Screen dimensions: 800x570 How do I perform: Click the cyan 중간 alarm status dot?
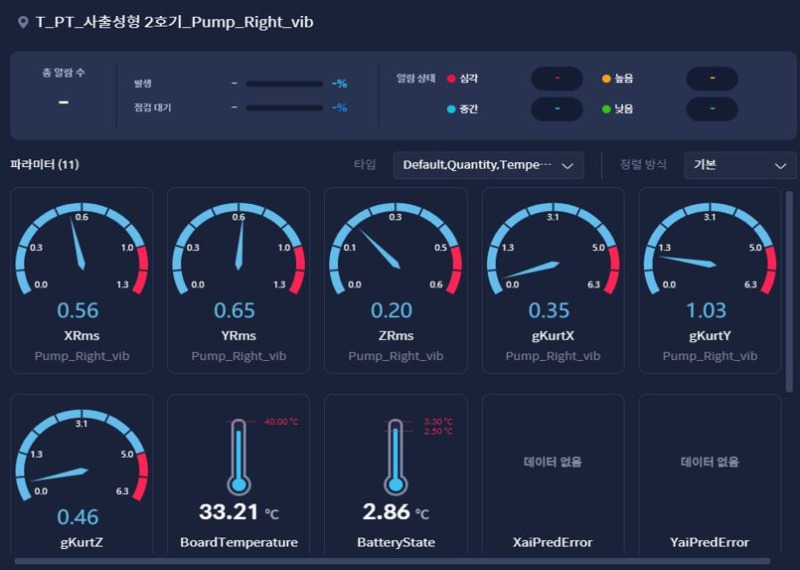451,109
